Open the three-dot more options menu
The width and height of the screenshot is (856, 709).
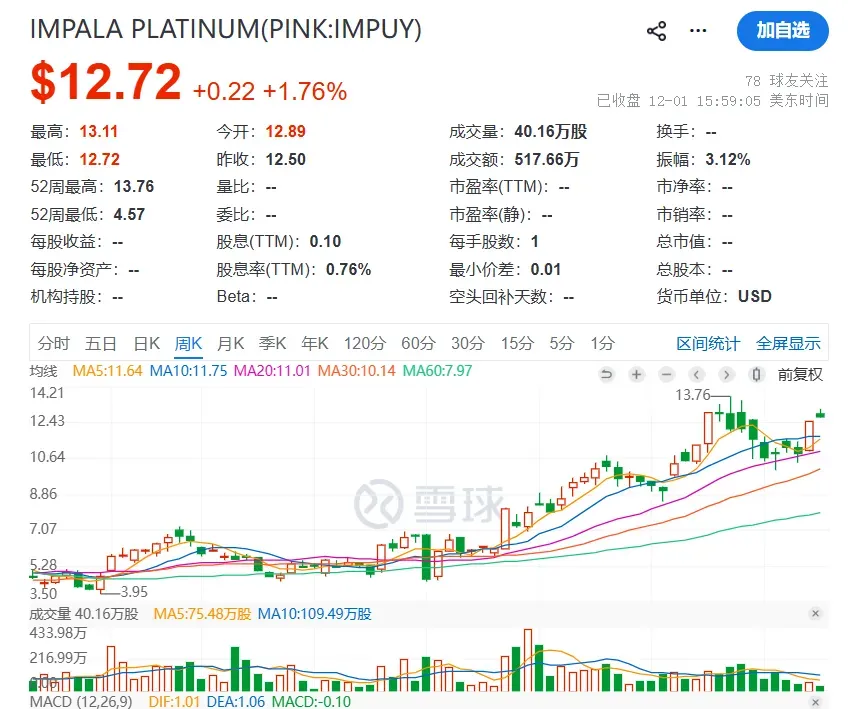(698, 31)
